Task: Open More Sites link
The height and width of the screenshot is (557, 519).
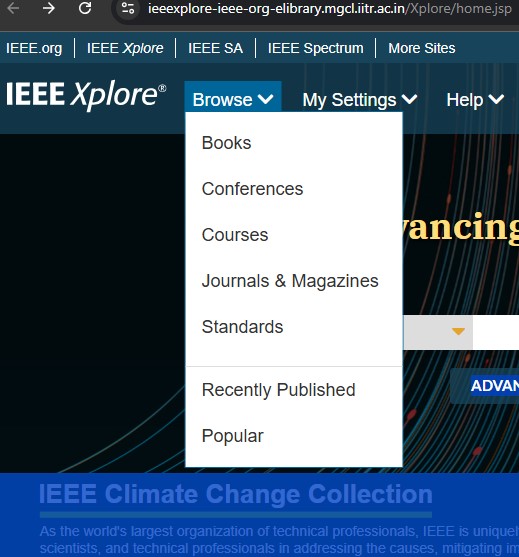Action: click(422, 48)
